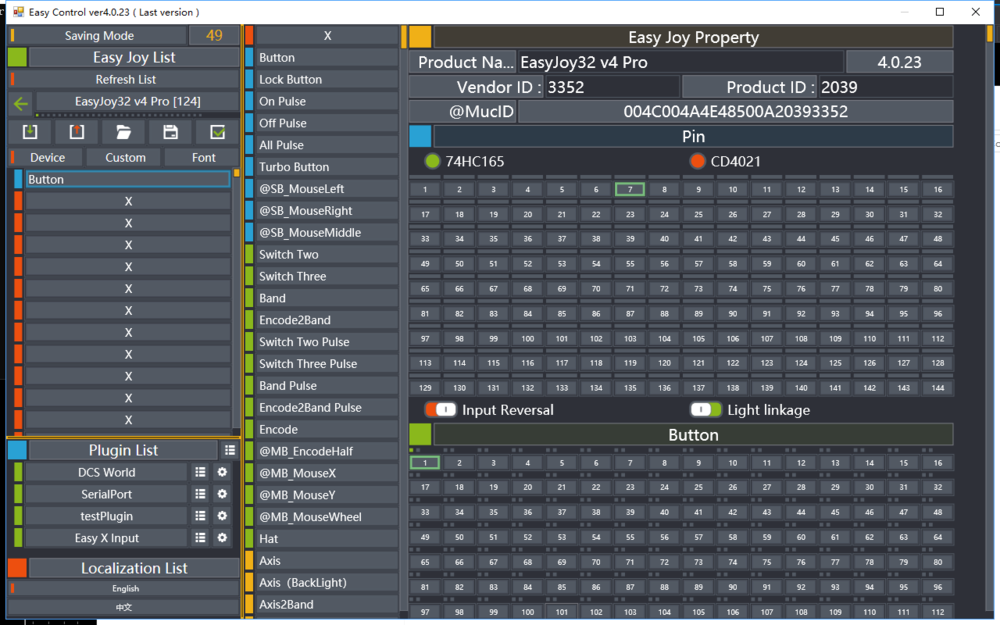Switch to the Device tab
This screenshot has width=1000, height=625.
47,158
